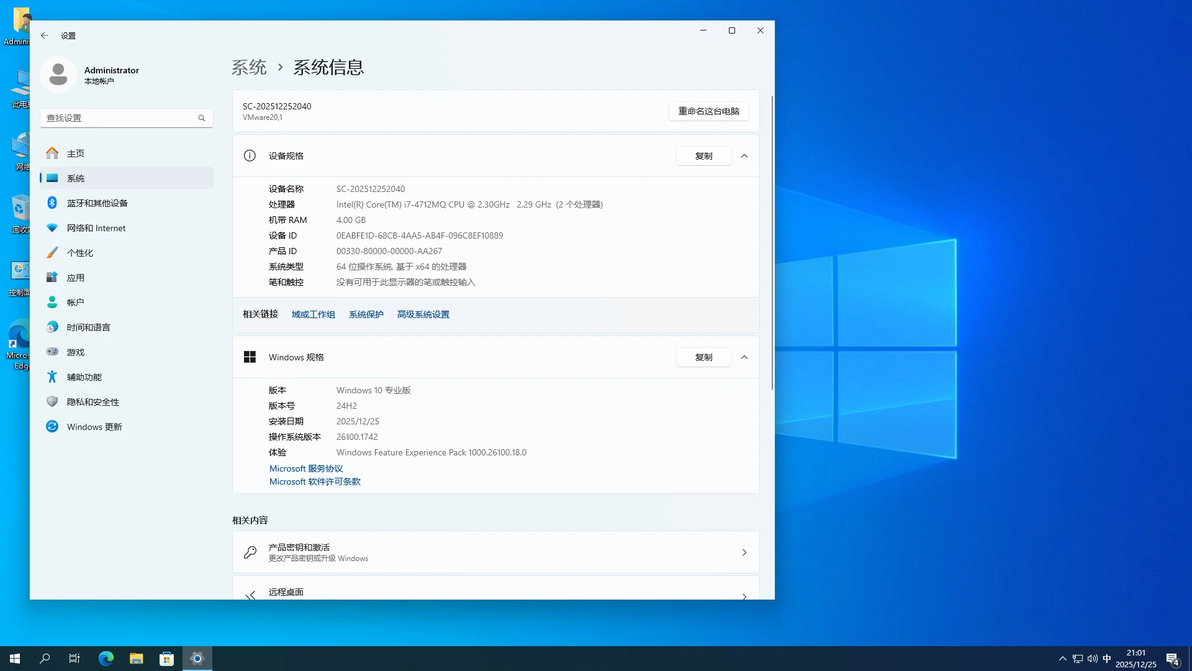Click the info icon beside 设备规格
The height and width of the screenshot is (671, 1192).
(x=249, y=156)
